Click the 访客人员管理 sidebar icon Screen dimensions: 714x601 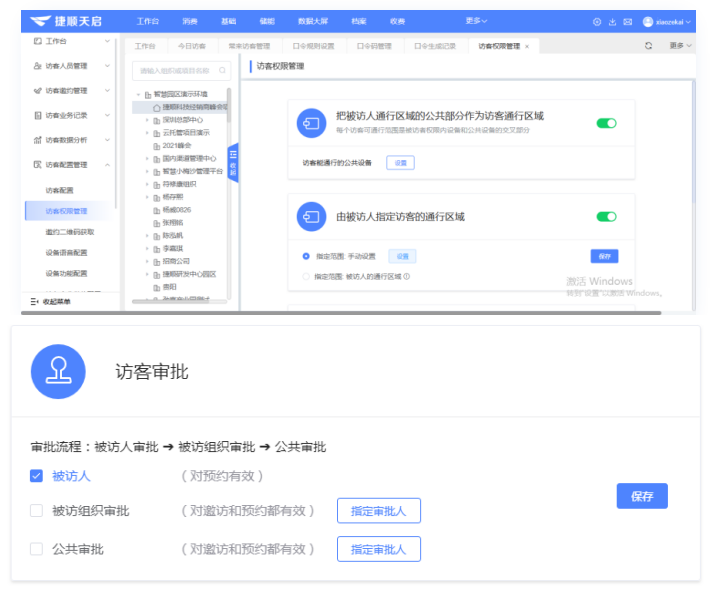pos(37,66)
